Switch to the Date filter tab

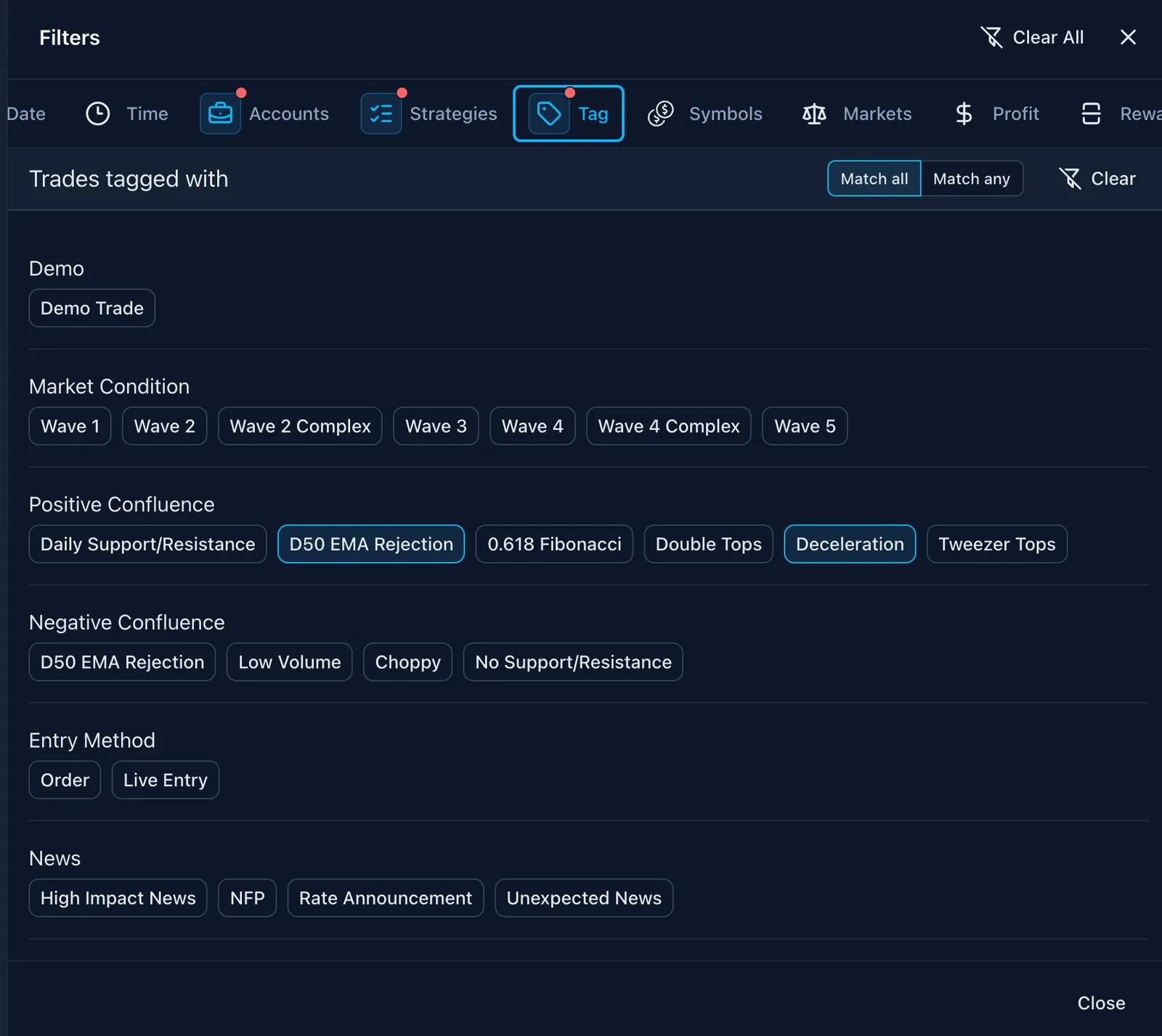[x=26, y=114]
